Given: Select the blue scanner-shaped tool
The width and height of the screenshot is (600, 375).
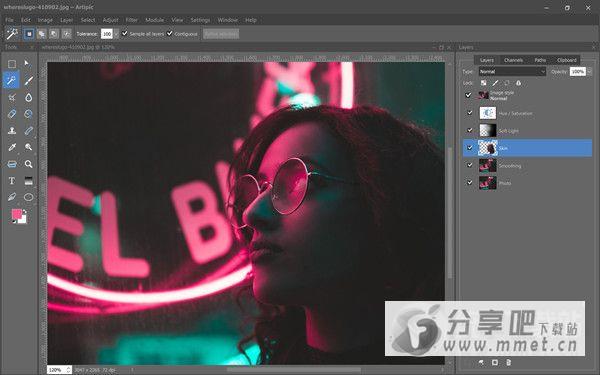Looking at the screenshot, I should 12,164.
